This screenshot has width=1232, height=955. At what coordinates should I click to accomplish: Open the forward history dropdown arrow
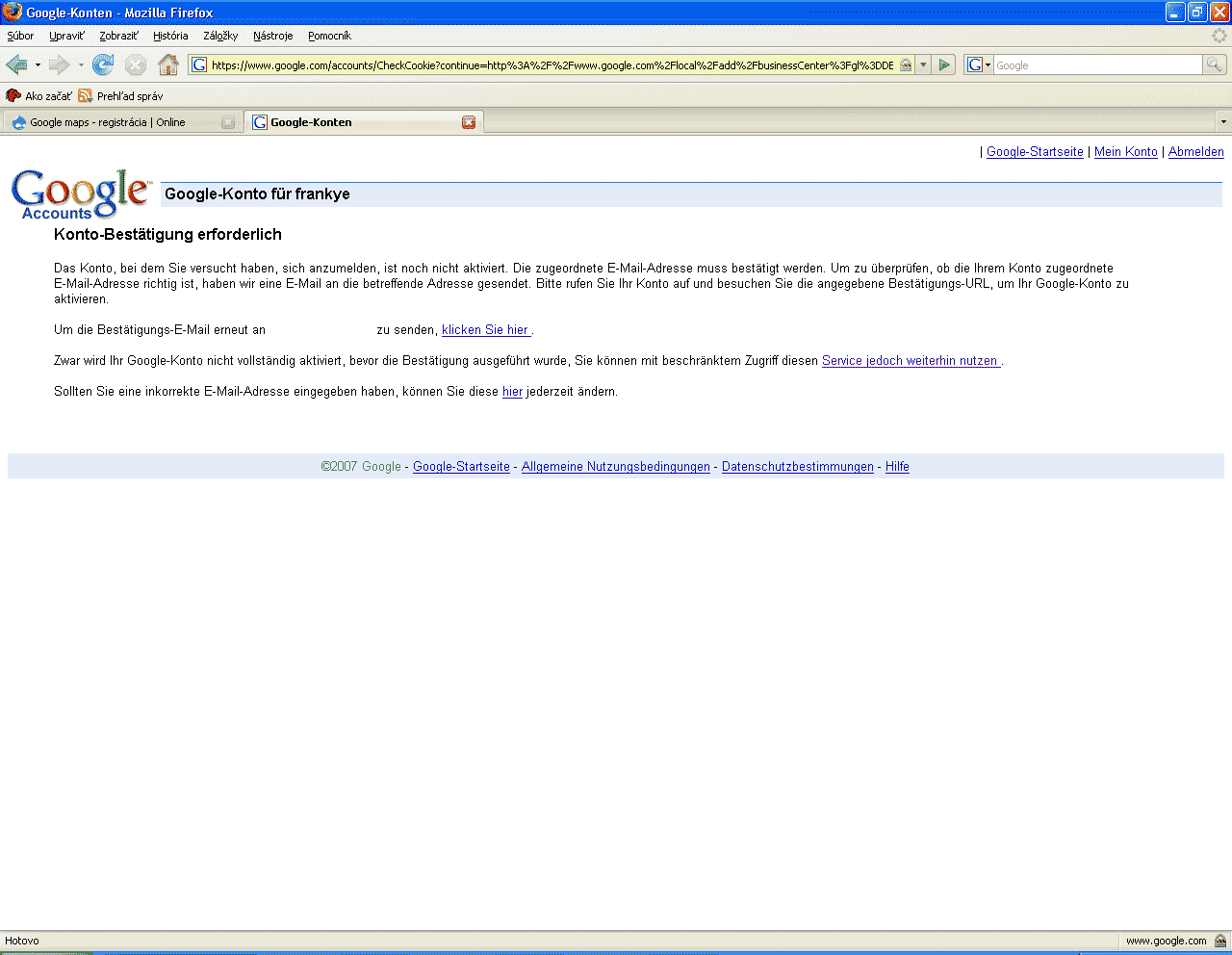(x=81, y=65)
